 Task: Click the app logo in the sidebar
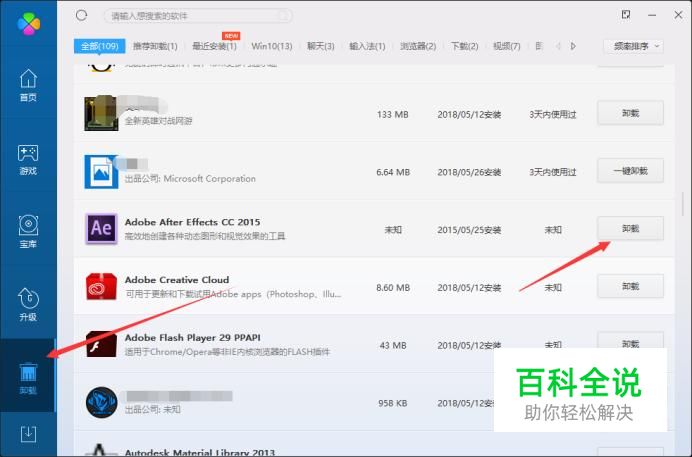point(29,23)
